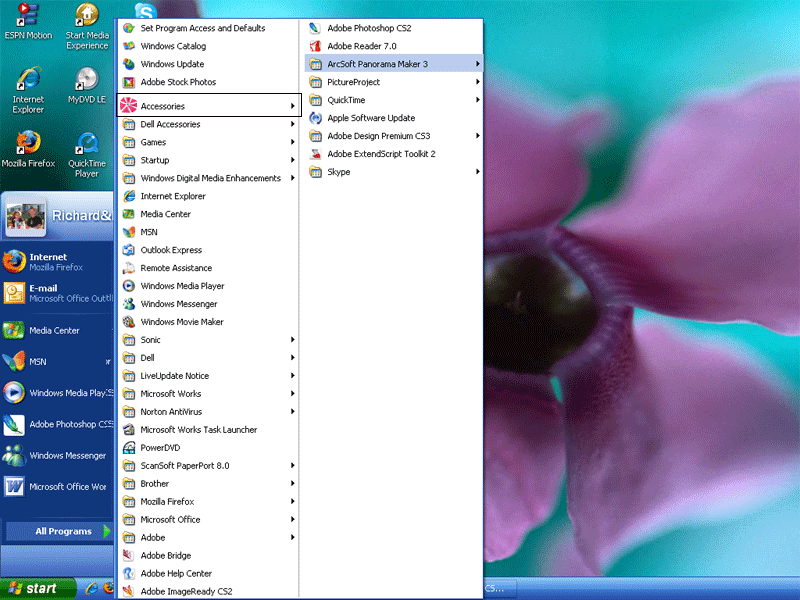Open the Microsoft Office folder
Screen dimensions: 800x600
point(208,519)
